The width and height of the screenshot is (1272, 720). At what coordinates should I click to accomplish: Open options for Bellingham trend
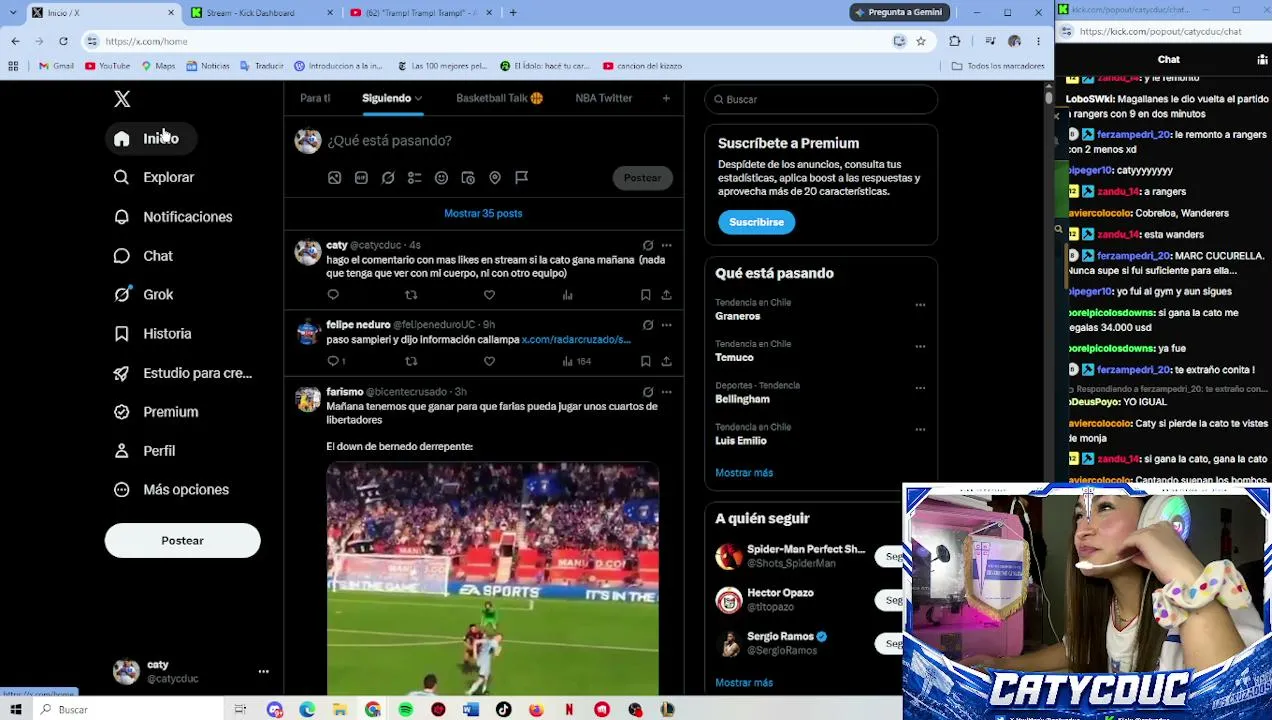920,389
